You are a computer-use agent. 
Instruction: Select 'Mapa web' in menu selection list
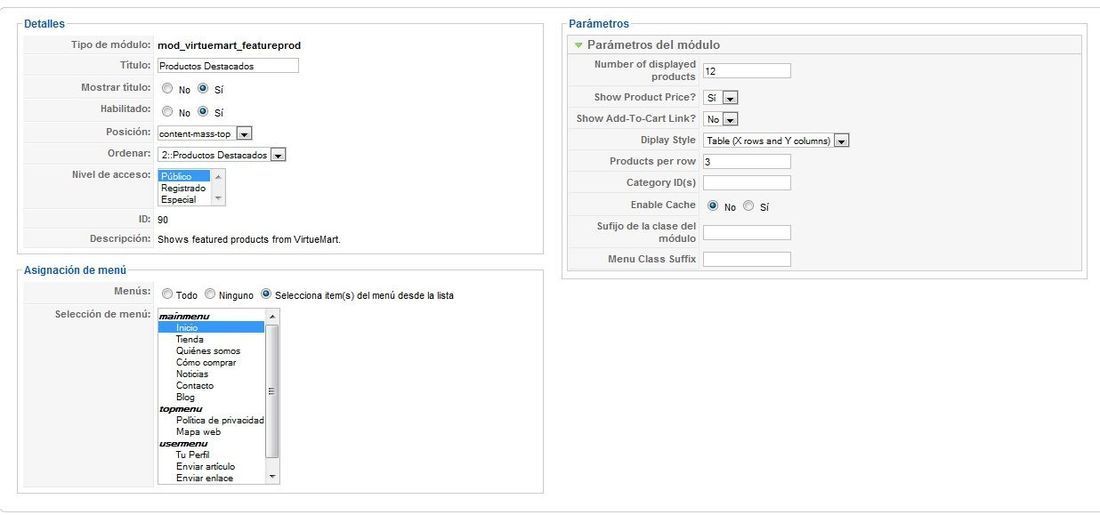(211, 432)
